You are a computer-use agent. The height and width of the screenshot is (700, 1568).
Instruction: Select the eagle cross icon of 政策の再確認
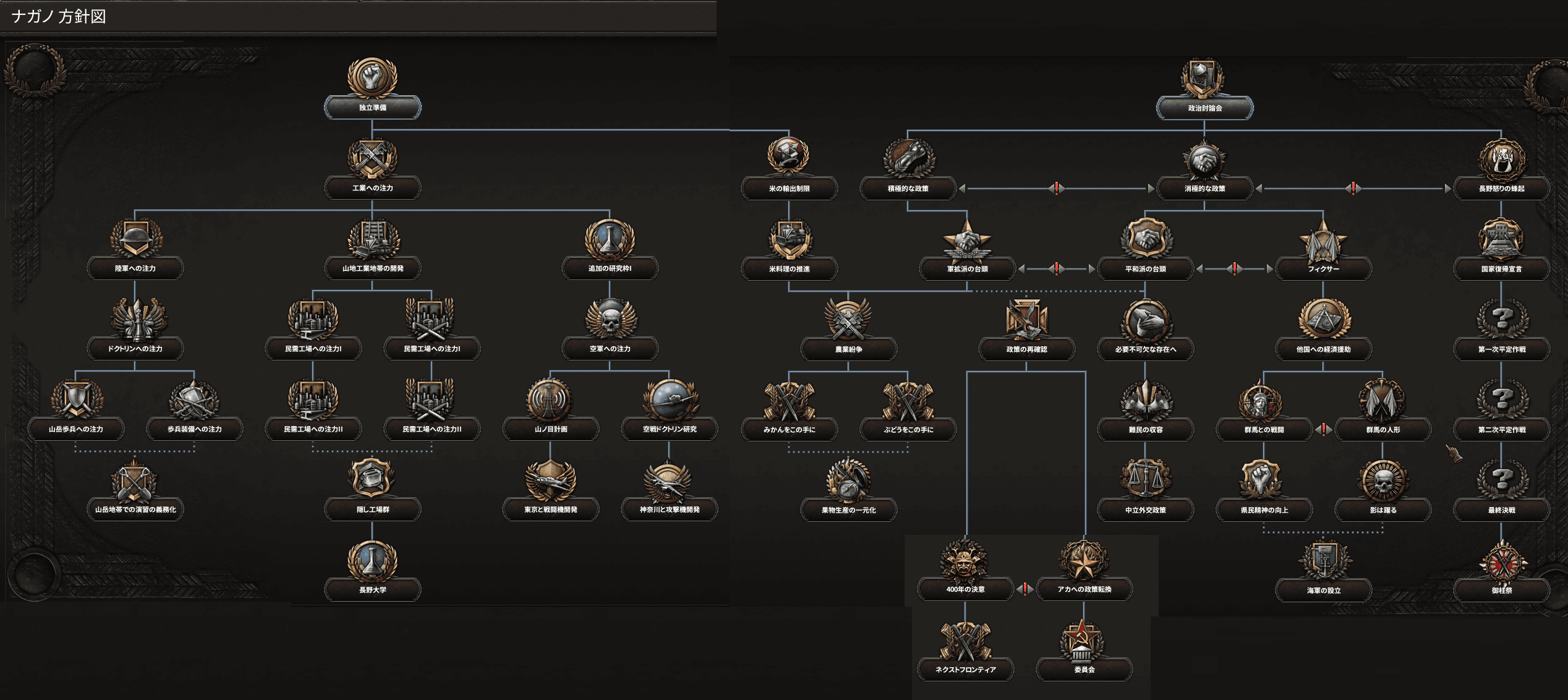click(x=1026, y=318)
